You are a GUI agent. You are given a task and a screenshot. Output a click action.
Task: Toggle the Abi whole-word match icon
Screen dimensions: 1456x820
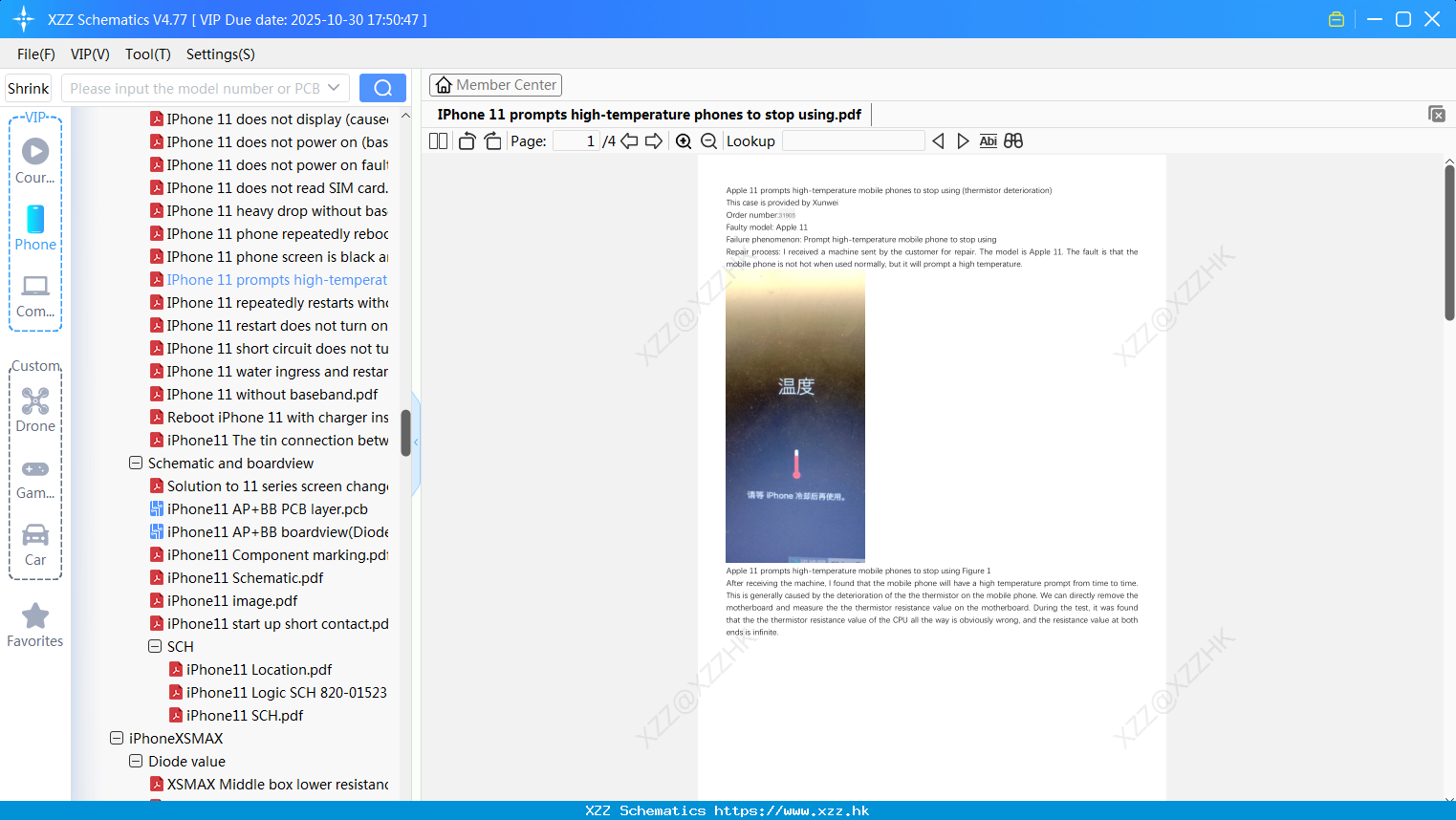point(988,141)
